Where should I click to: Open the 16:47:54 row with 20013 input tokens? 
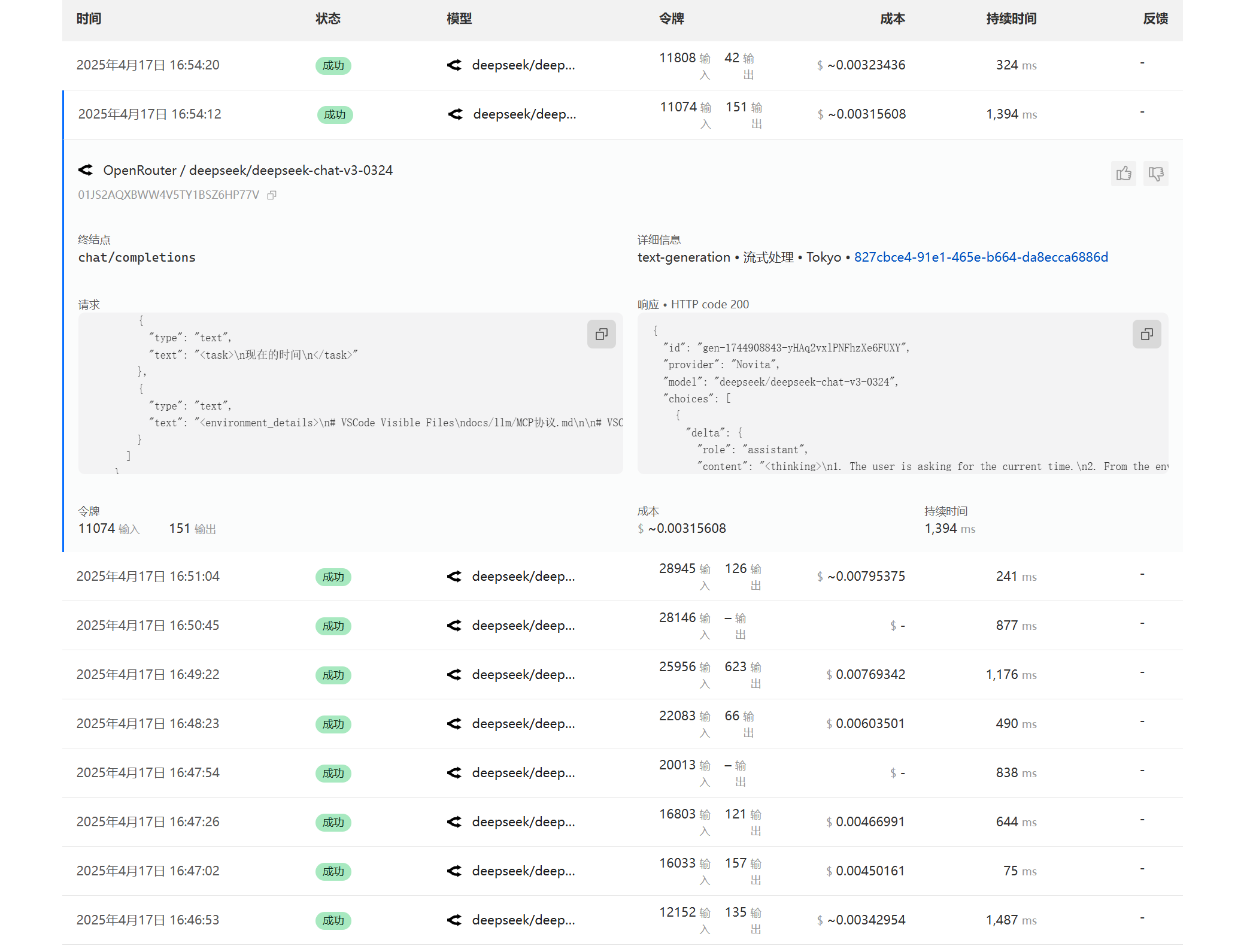click(148, 773)
